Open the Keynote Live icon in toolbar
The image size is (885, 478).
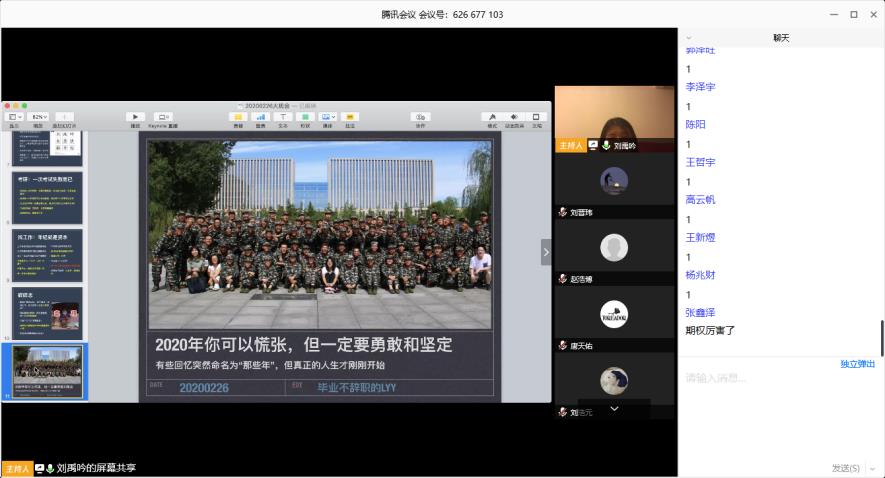(163, 117)
